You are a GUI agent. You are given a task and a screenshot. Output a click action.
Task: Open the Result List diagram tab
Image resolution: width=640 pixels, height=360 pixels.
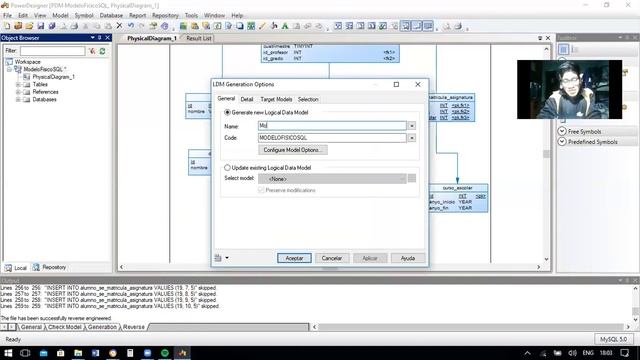[x=198, y=38]
